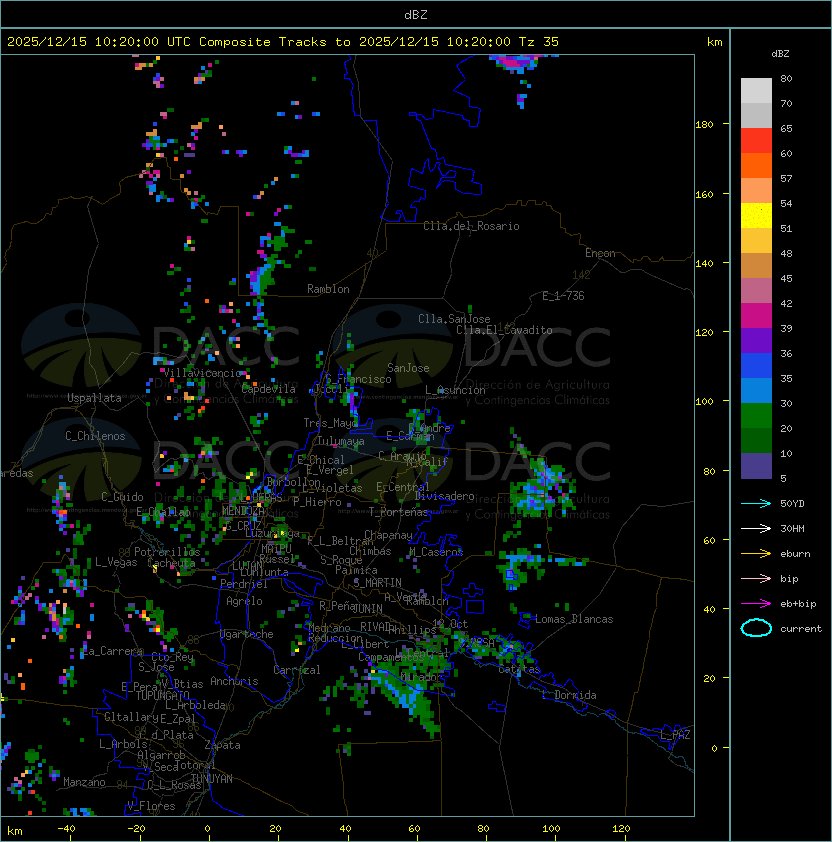Image resolution: width=832 pixels, height=842 pixels.
Task: Pick the magenta swatch in dBZ color scale
Action: (756, 316)
